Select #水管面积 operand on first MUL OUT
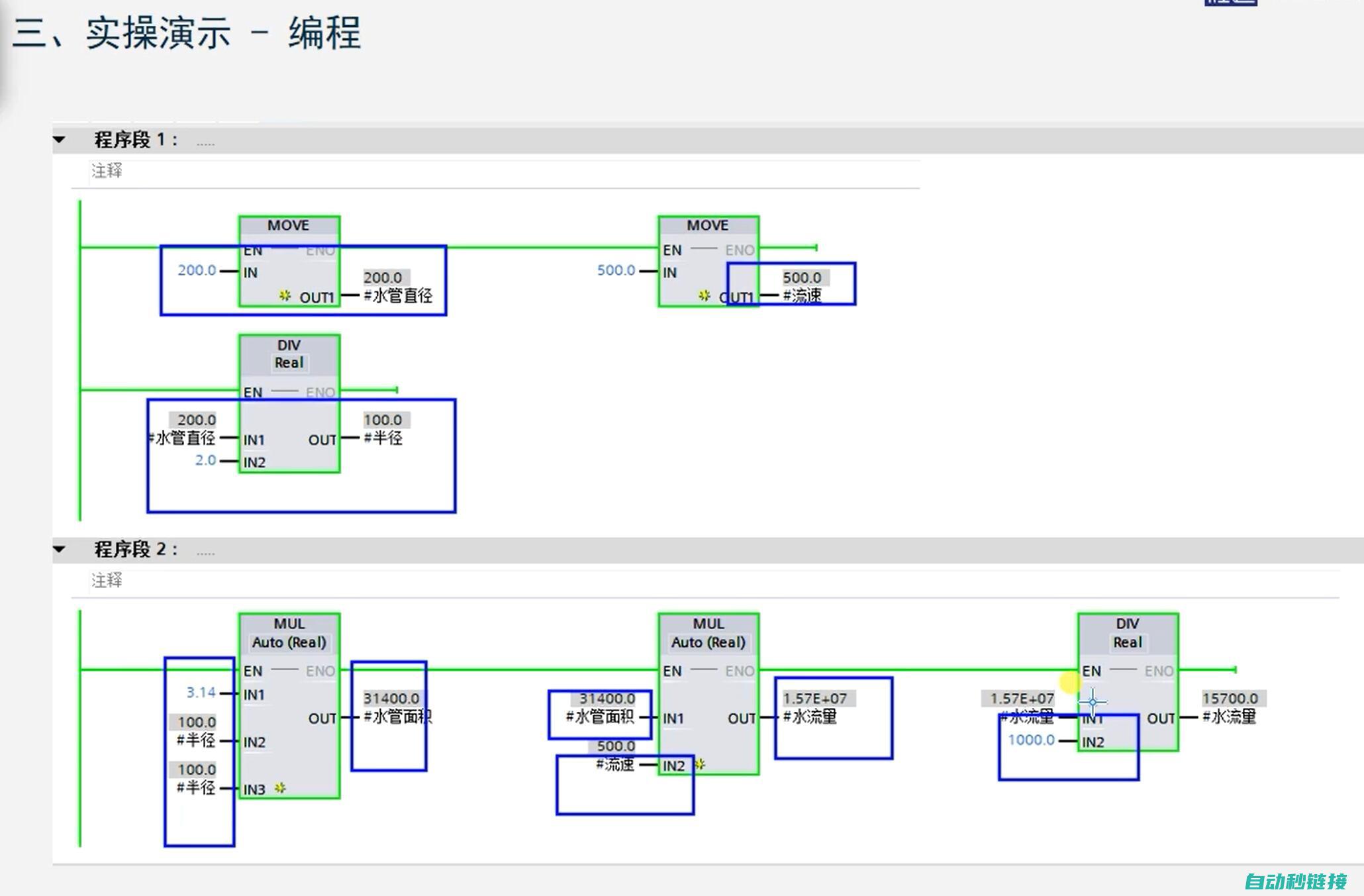The image size is (1364, 896). [x=398, y=717]
